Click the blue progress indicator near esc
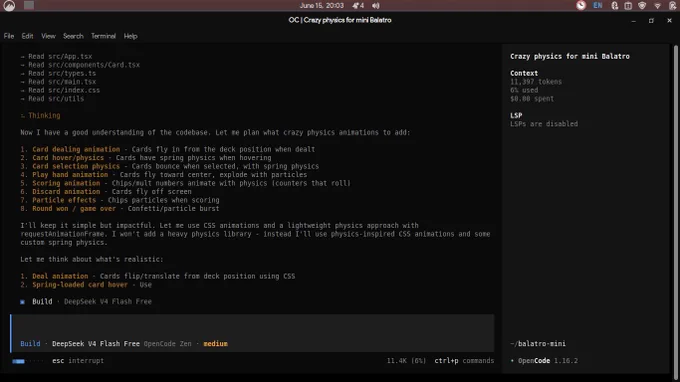The image size is (680, 382). 18,361
